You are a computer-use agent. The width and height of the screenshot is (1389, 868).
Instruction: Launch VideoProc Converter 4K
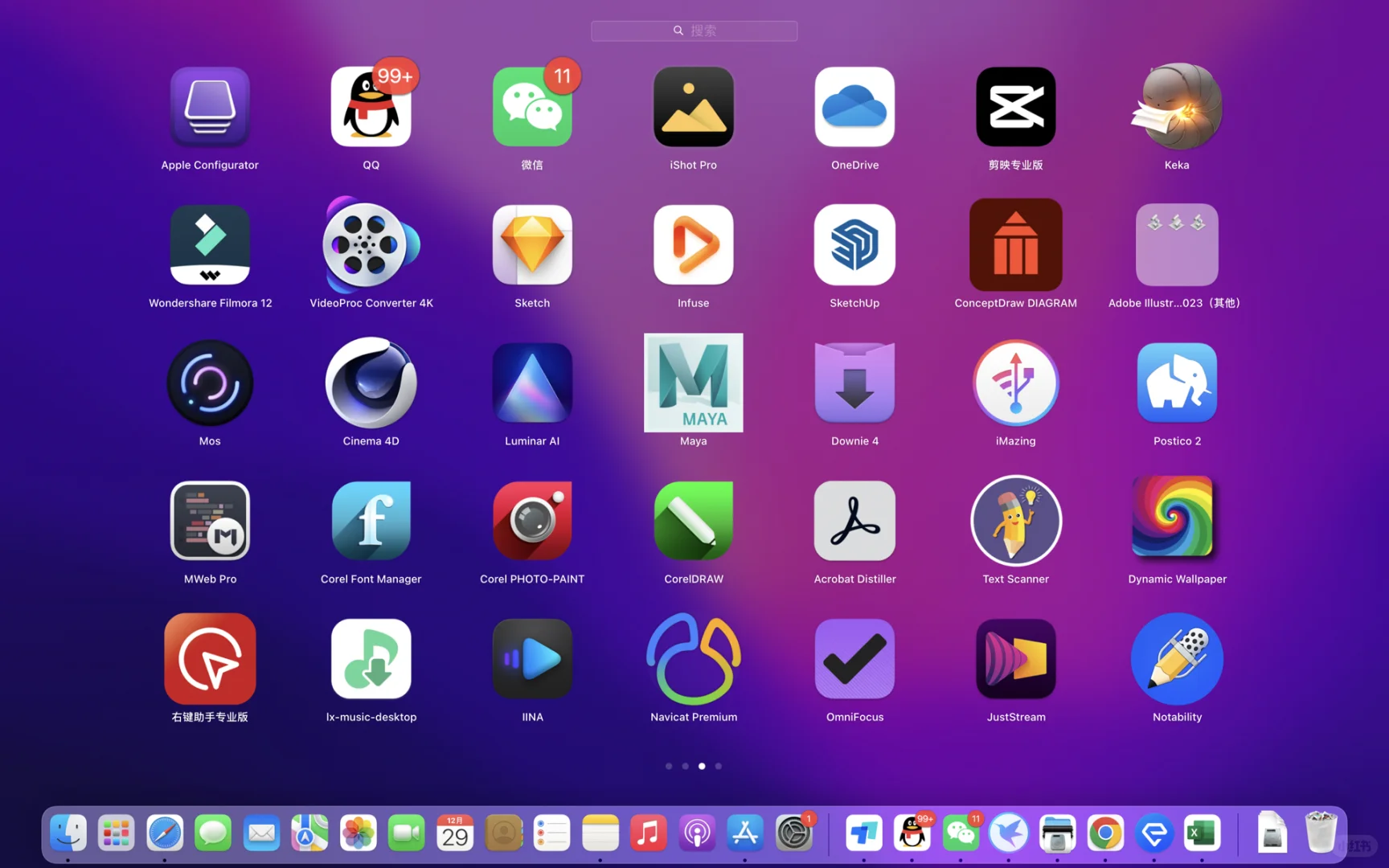coord(371,245)
